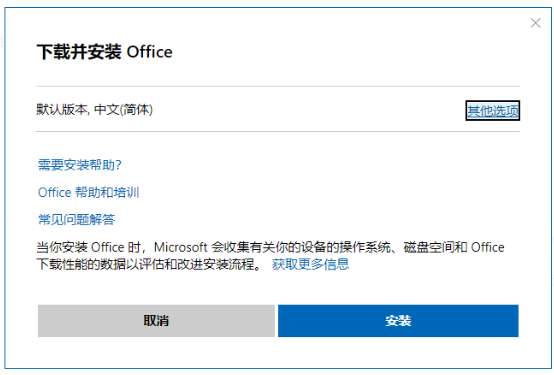Start installing Office

tap(398, 321)
